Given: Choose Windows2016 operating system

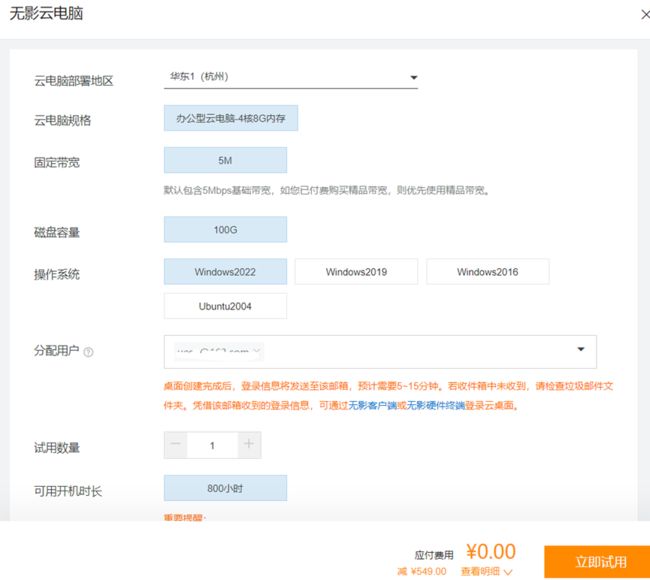Looking at the screenshot, I should point(488,272).
